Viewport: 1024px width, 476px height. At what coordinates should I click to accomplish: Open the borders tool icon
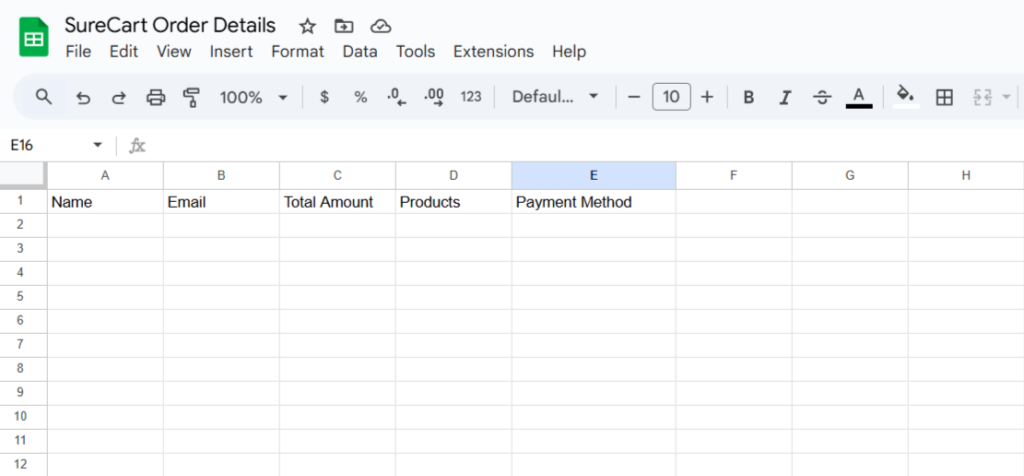pos(943,97)
